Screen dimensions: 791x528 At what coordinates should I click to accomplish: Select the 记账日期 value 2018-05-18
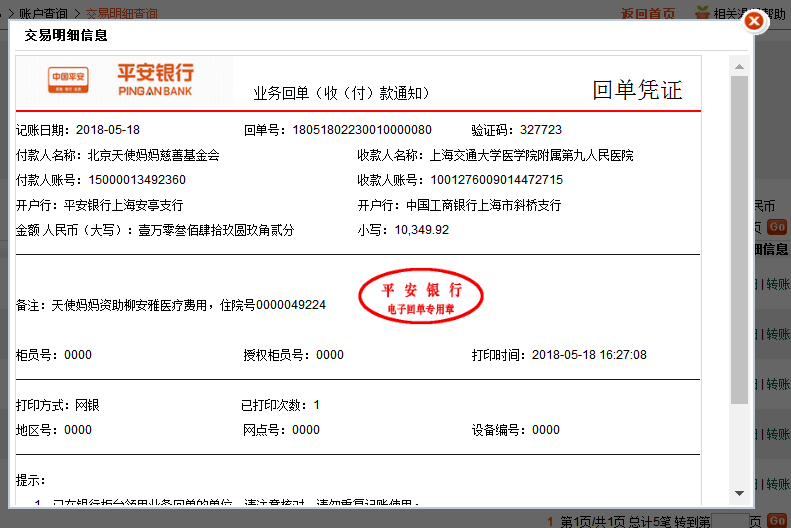[x=108, y=130]
